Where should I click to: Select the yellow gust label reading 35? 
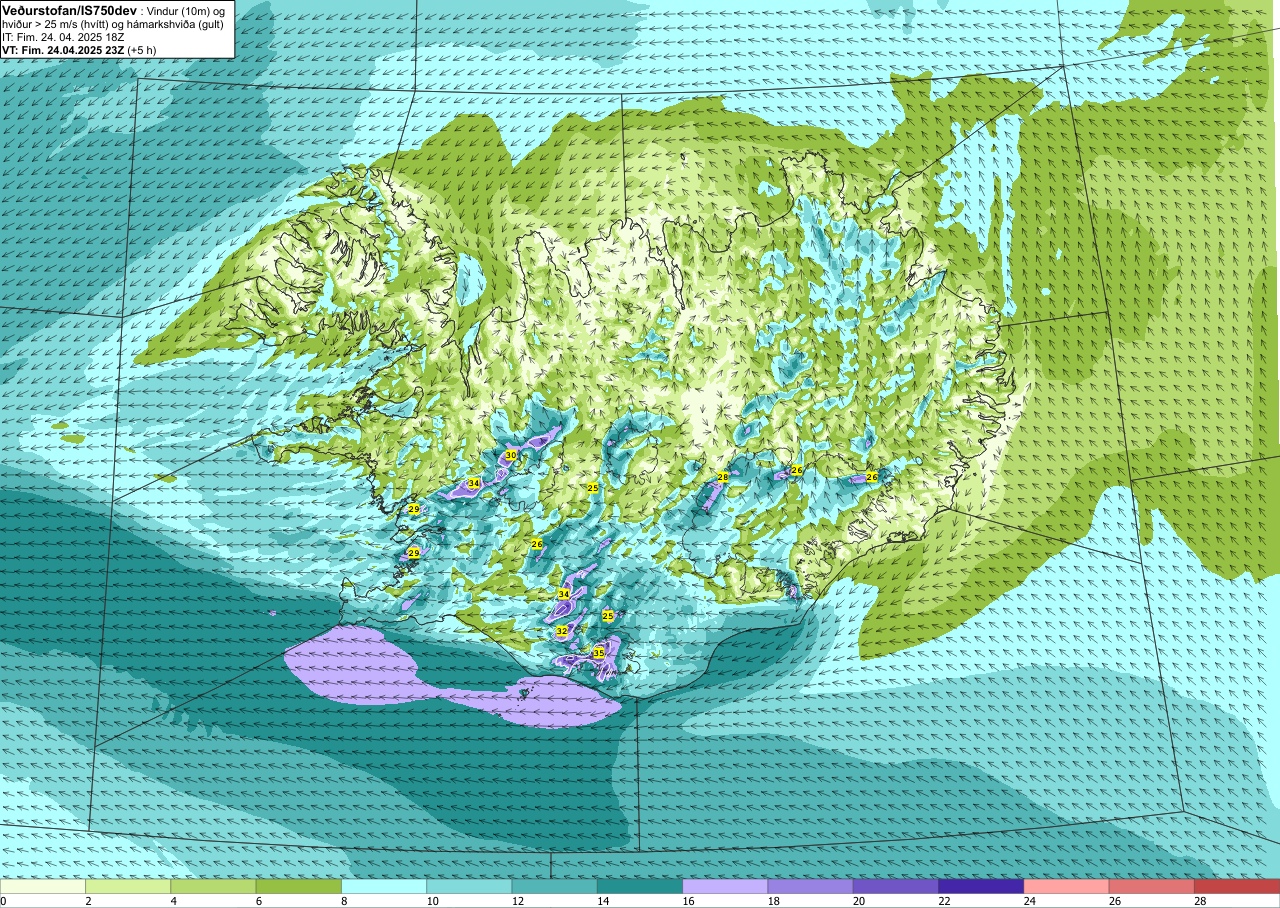(x=598, y=652)
